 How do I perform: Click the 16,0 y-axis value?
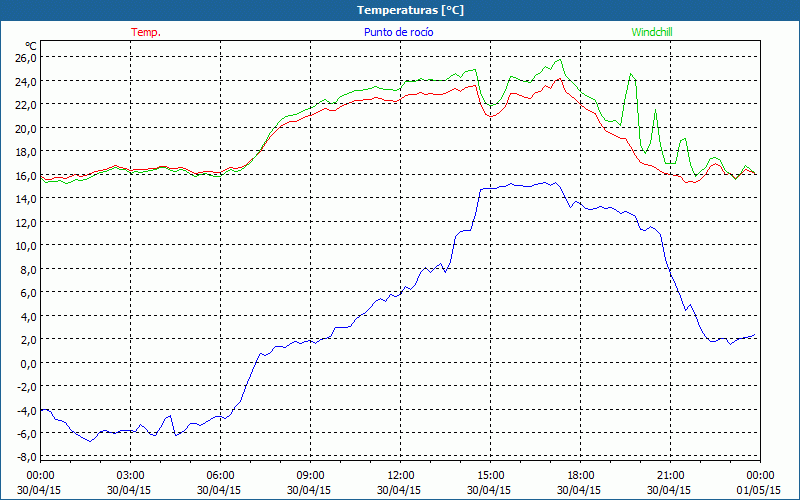click(x=26, y=176)
